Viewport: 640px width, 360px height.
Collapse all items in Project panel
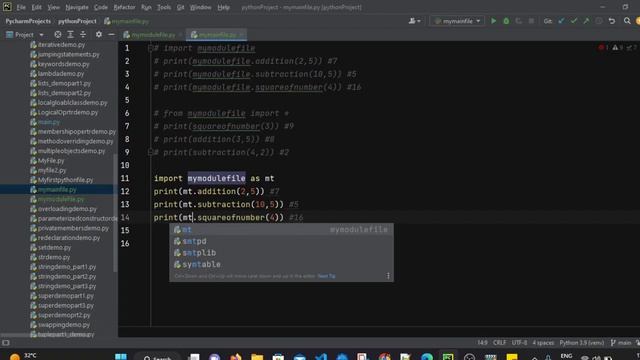tap(83, 35)
